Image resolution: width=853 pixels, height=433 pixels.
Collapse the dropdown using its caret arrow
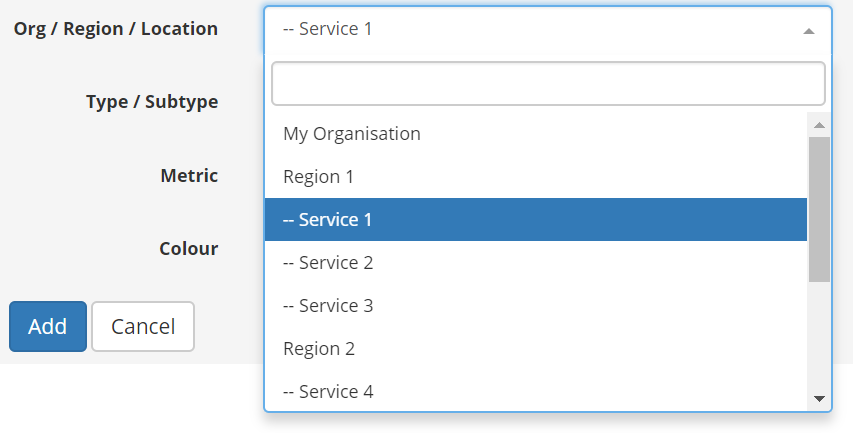click(x=809, y=31)
